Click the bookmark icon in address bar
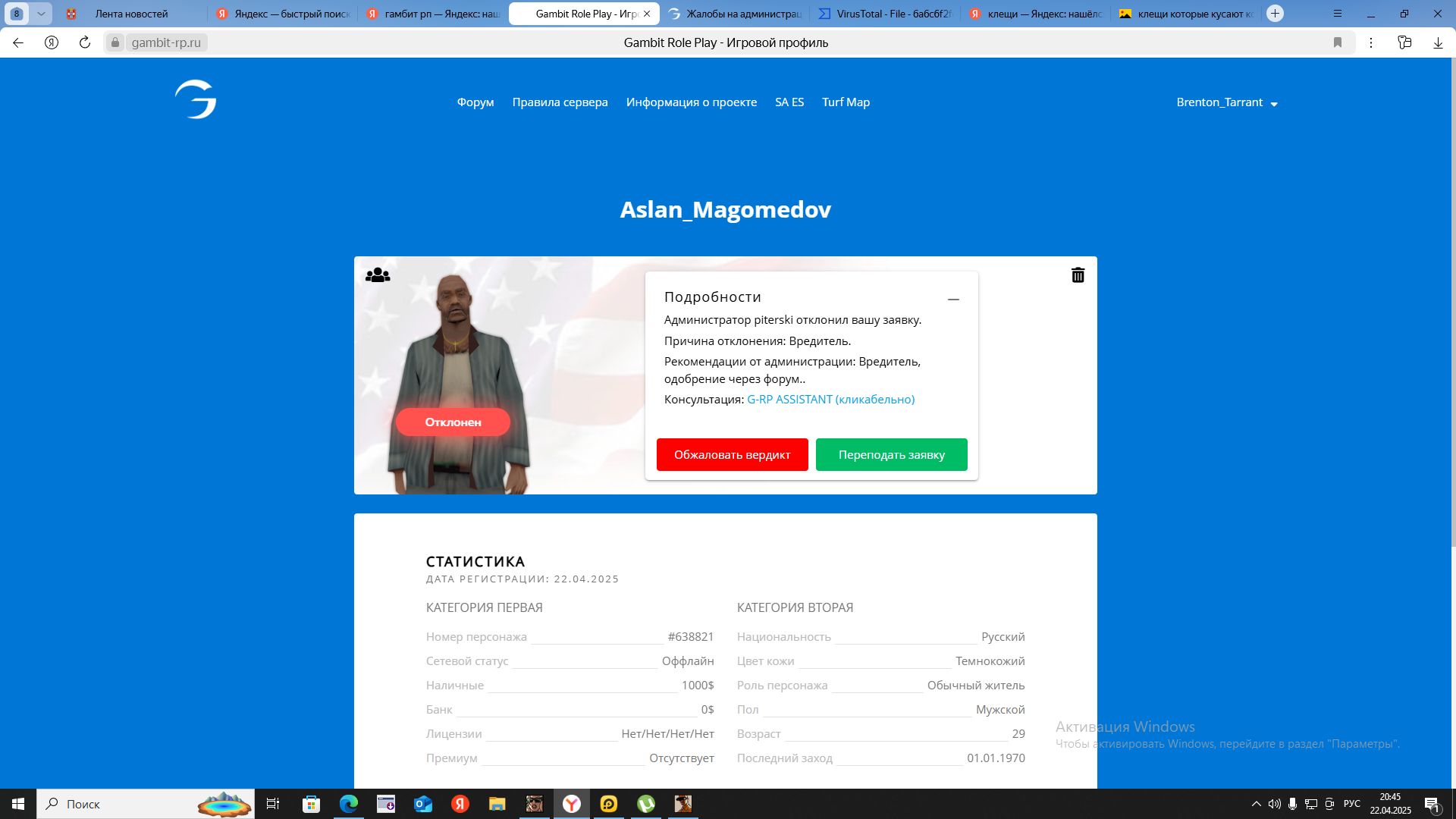Screen dimensions: 1456x819 click(x=1338, y=42)
